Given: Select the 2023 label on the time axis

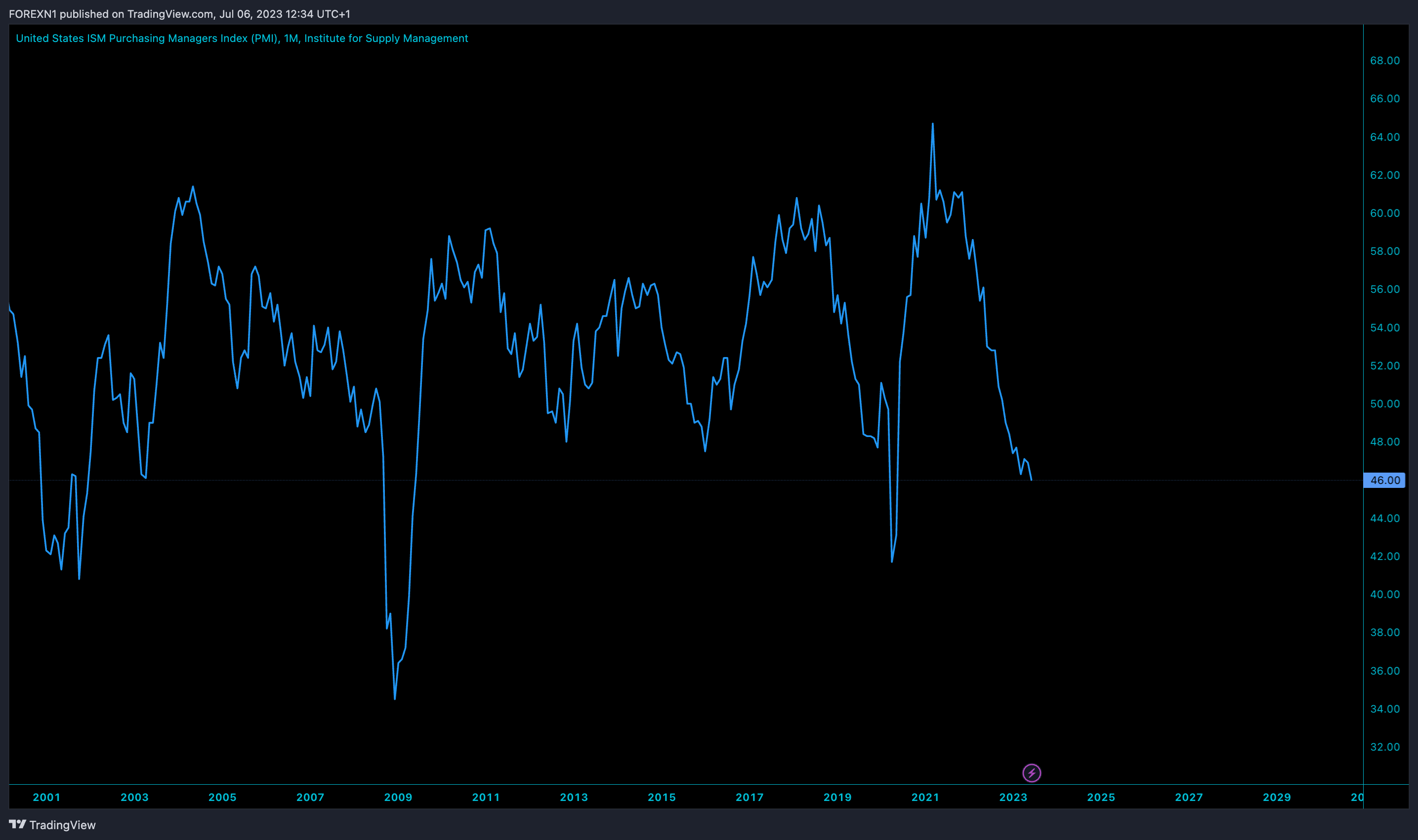Looking at the screenshot, I should coord(1012,797).
